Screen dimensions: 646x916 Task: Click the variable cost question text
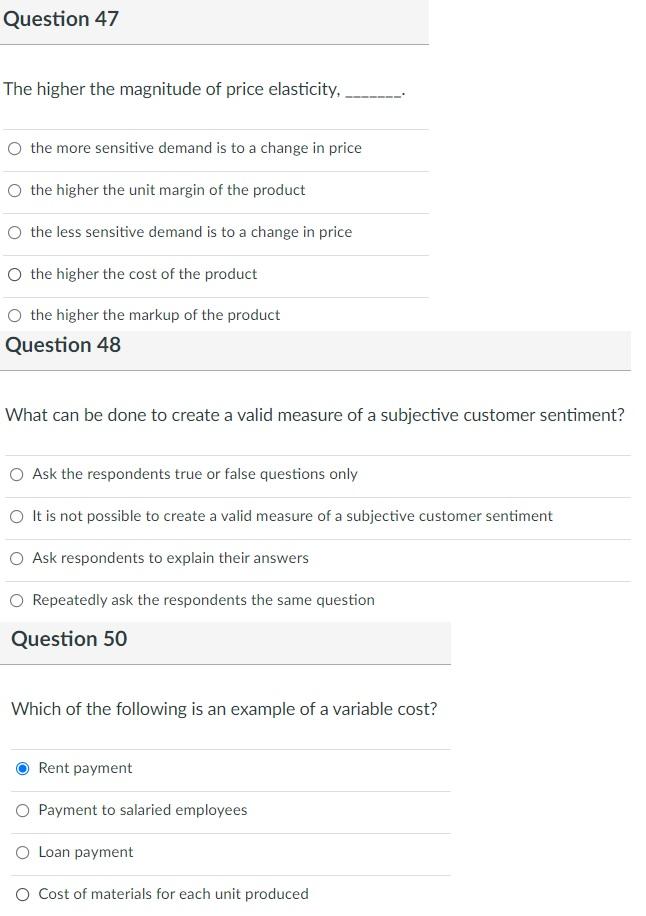coord(224,708)
